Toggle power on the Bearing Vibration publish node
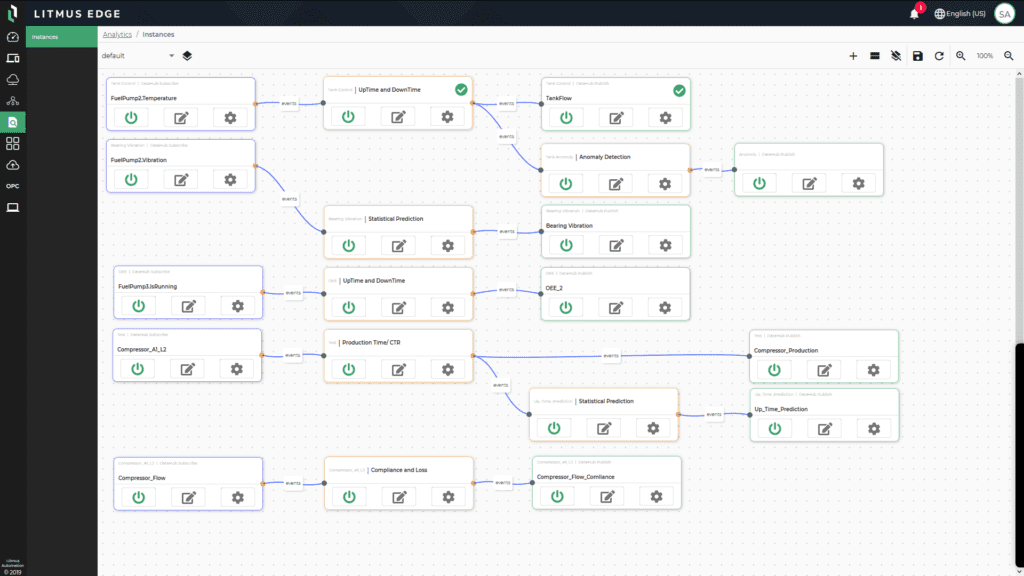This screenshot has width=1024, height=576. click(566, 245)
